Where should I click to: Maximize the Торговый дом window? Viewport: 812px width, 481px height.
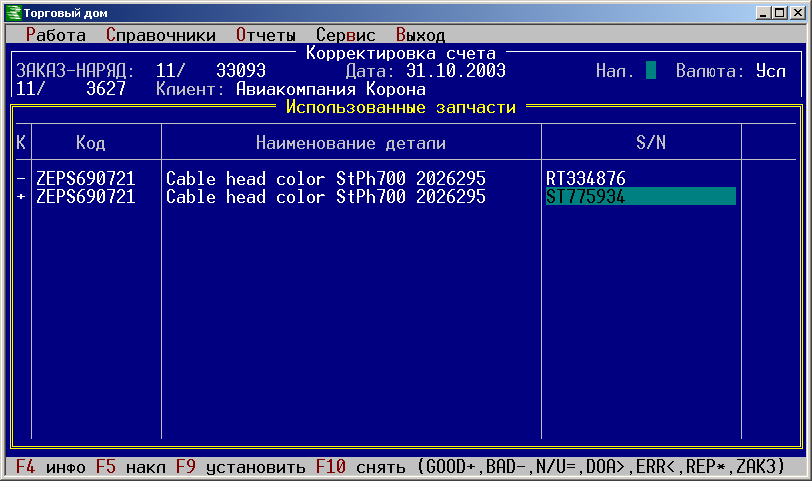779,13
